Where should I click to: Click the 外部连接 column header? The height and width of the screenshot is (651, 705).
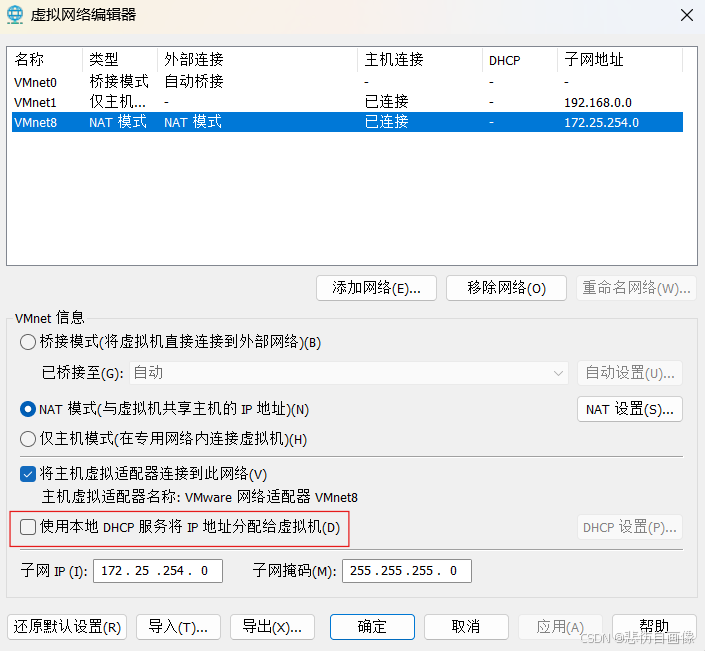[258, 59]
